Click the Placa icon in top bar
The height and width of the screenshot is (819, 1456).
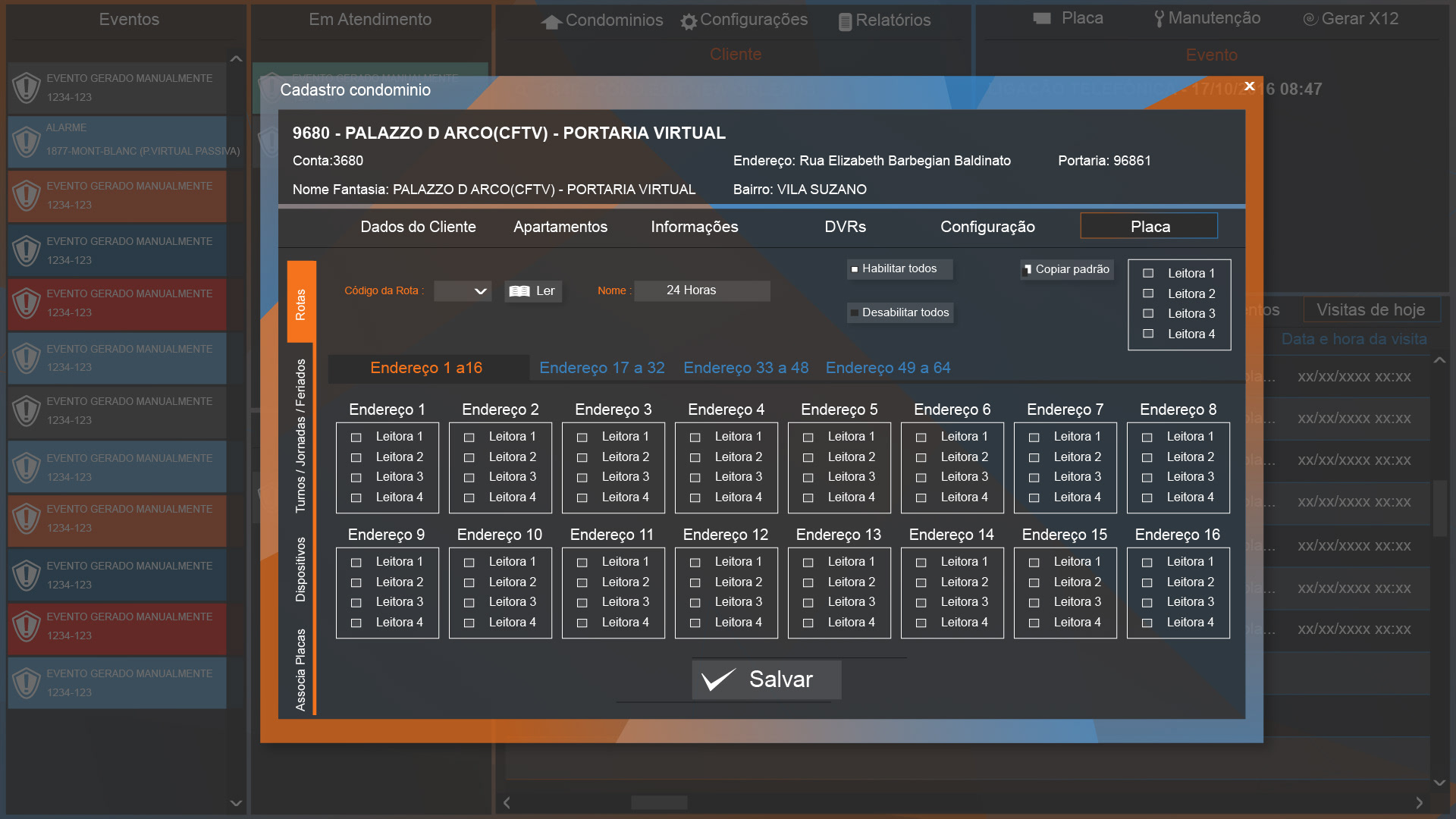1042,18
